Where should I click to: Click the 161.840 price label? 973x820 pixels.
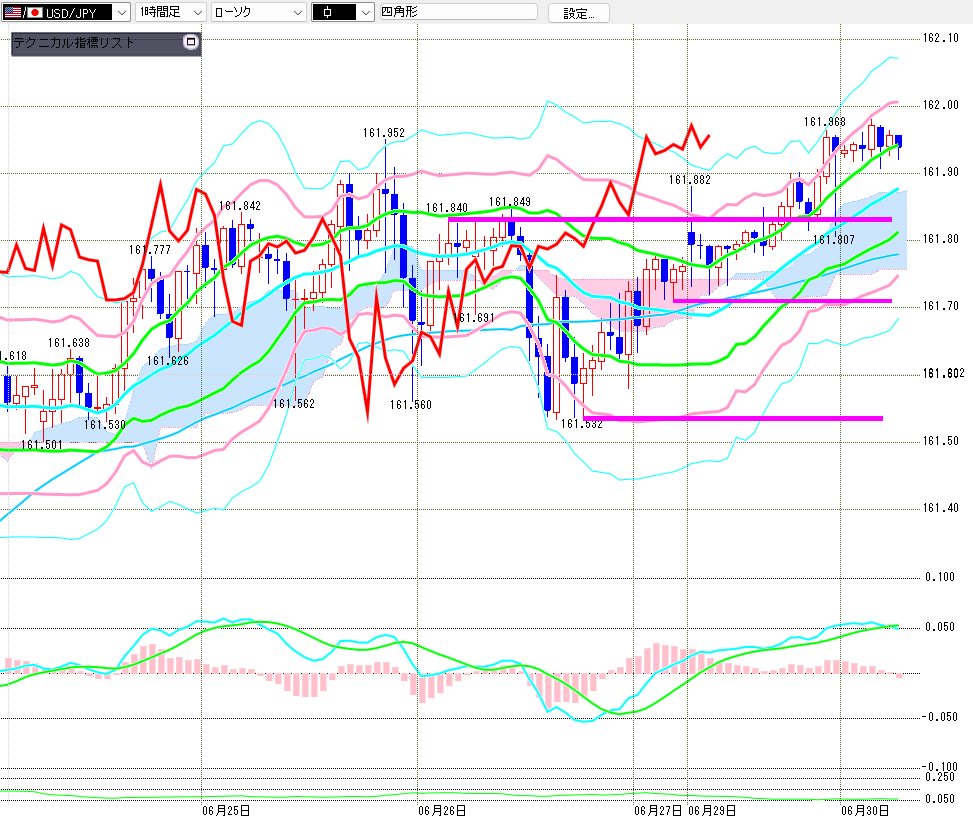coord(446,208)
